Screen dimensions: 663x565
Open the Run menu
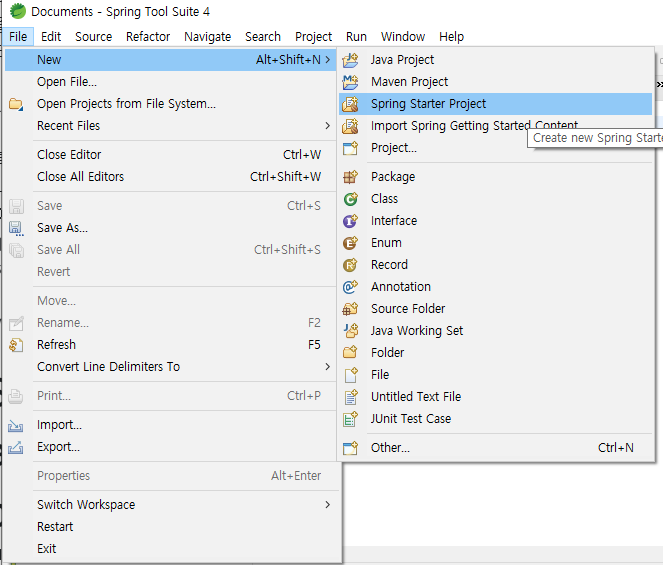tap(356, 37)
